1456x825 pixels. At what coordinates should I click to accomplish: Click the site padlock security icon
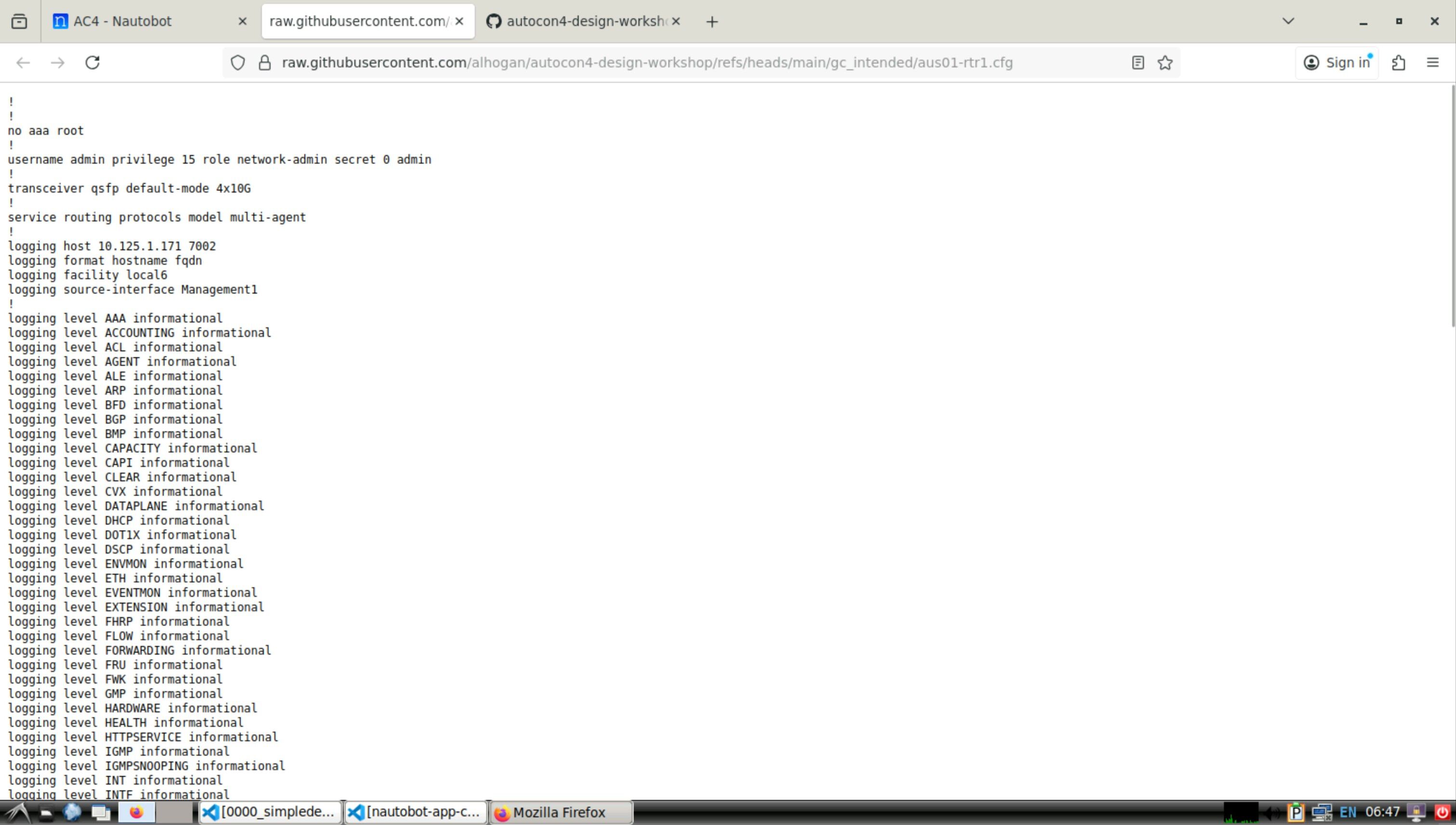[265, 62]
